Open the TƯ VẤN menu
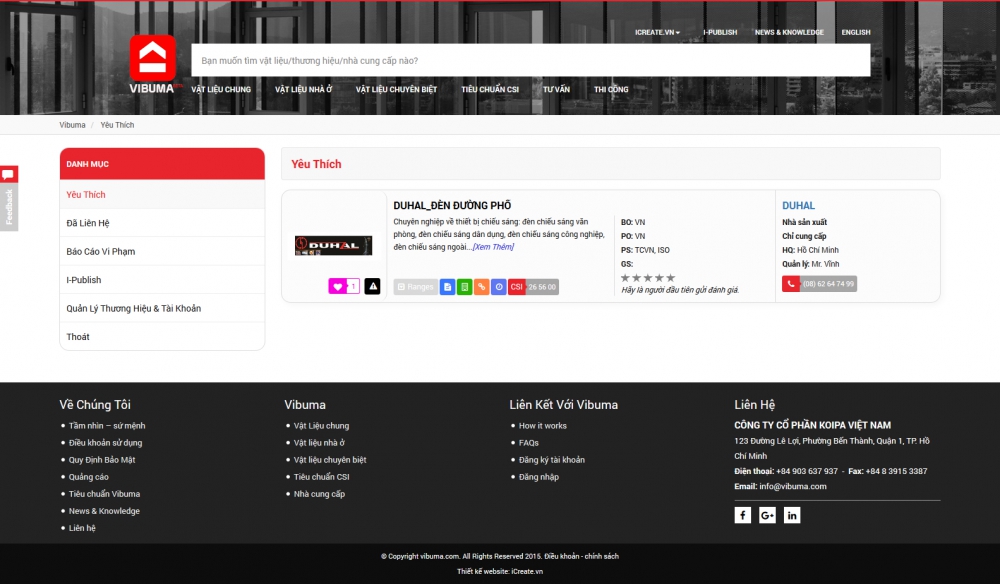The height and width of the screenshot is (584, 1000). point(557,90)
